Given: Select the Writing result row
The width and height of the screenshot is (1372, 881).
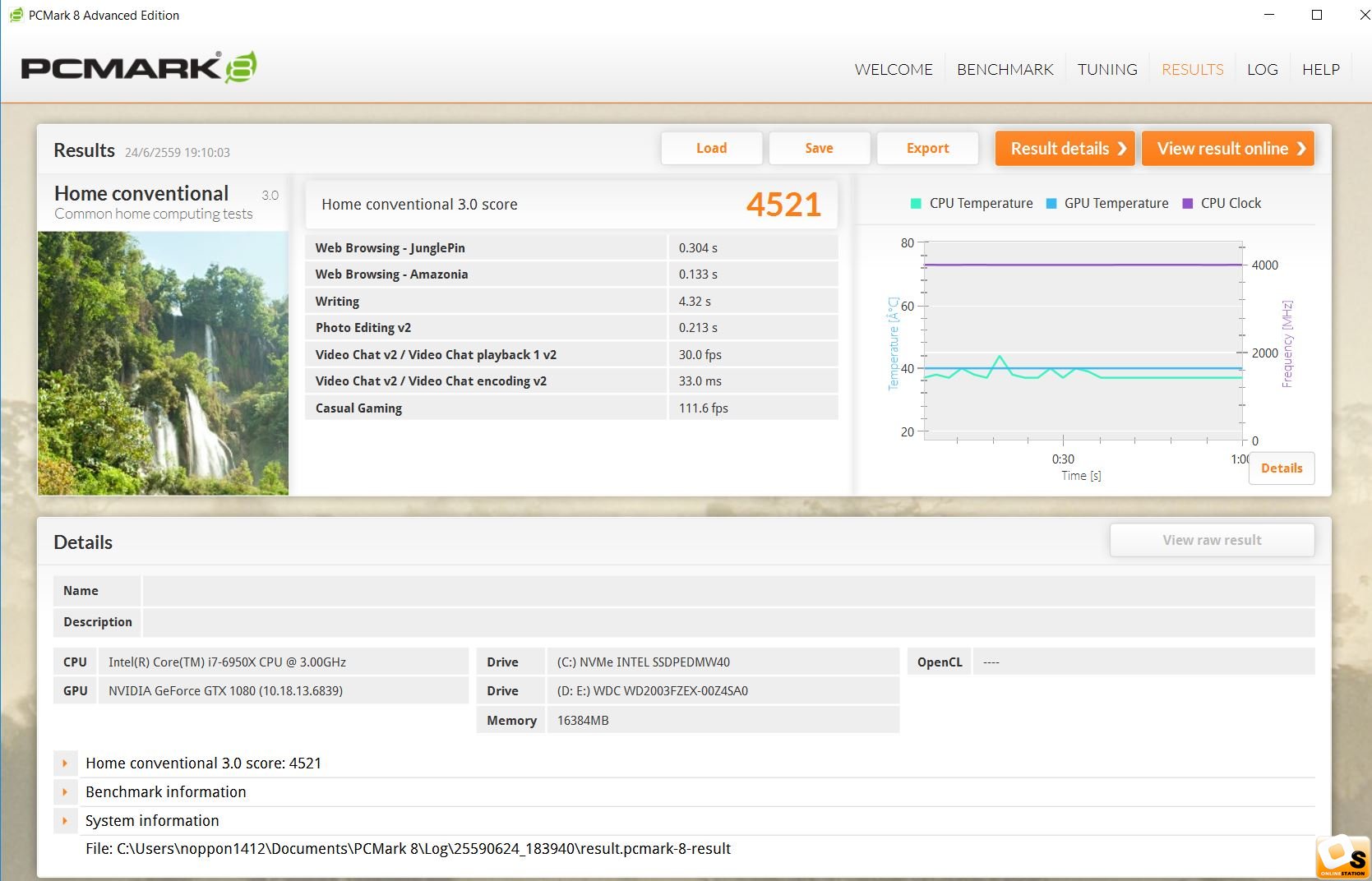Looking at the screenshot, I should tap(571, 301).
